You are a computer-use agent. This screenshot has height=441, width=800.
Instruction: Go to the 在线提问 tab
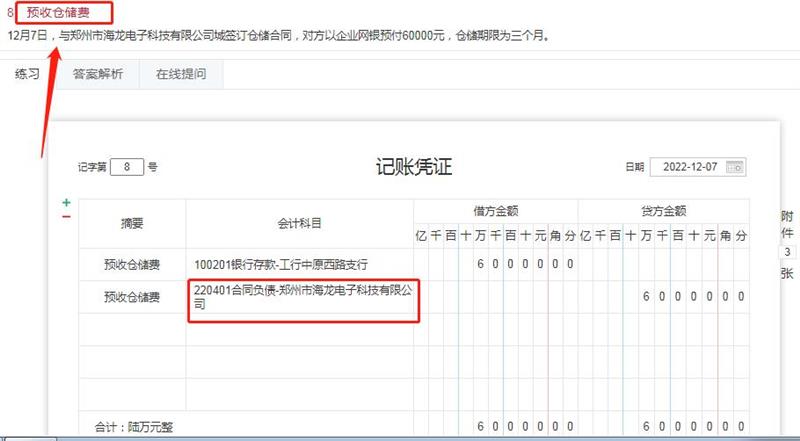(181, 75)
